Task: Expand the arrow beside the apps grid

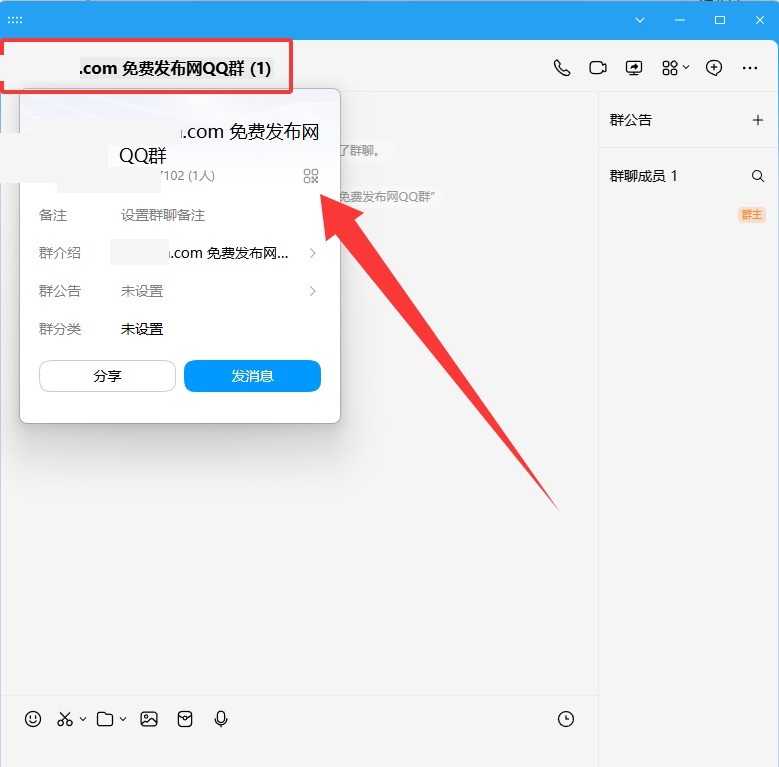Action: tap(686, 67)
